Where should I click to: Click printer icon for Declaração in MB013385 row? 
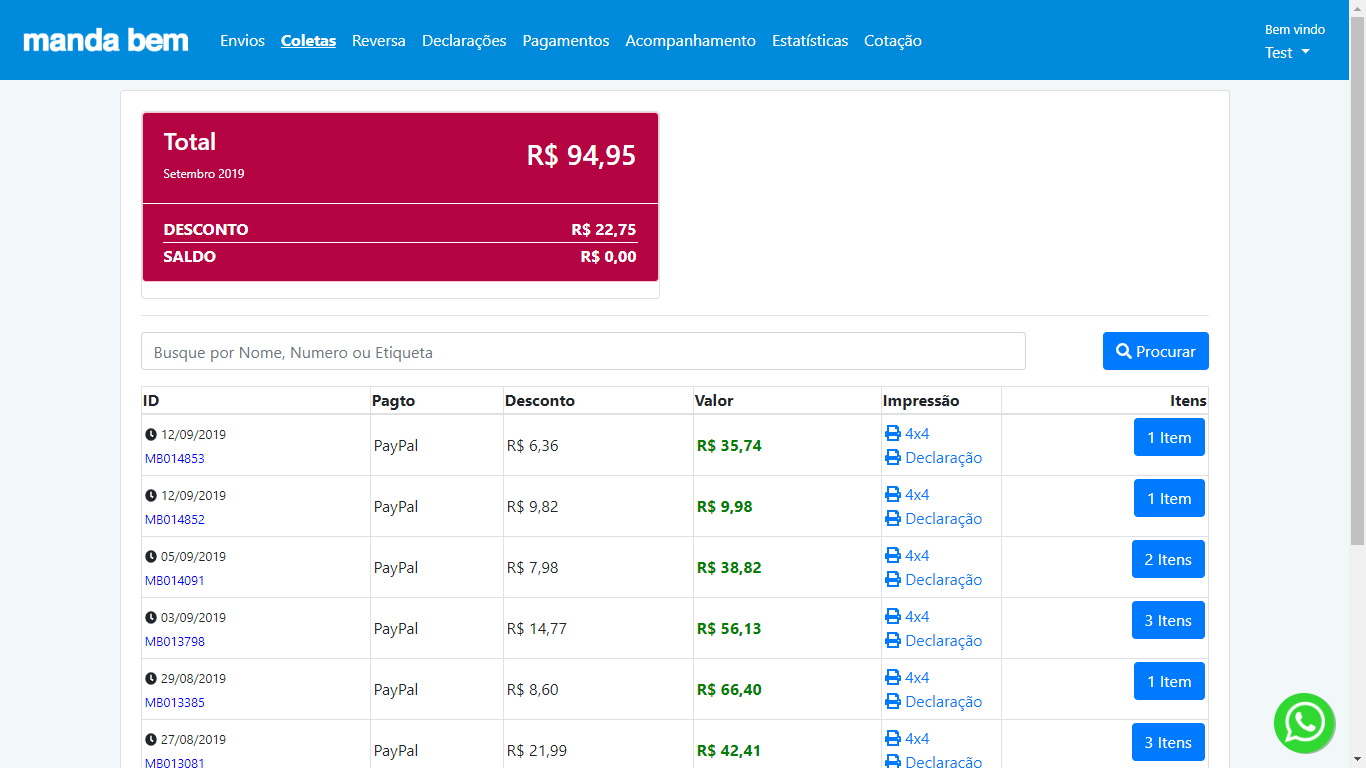coord(893,702)
